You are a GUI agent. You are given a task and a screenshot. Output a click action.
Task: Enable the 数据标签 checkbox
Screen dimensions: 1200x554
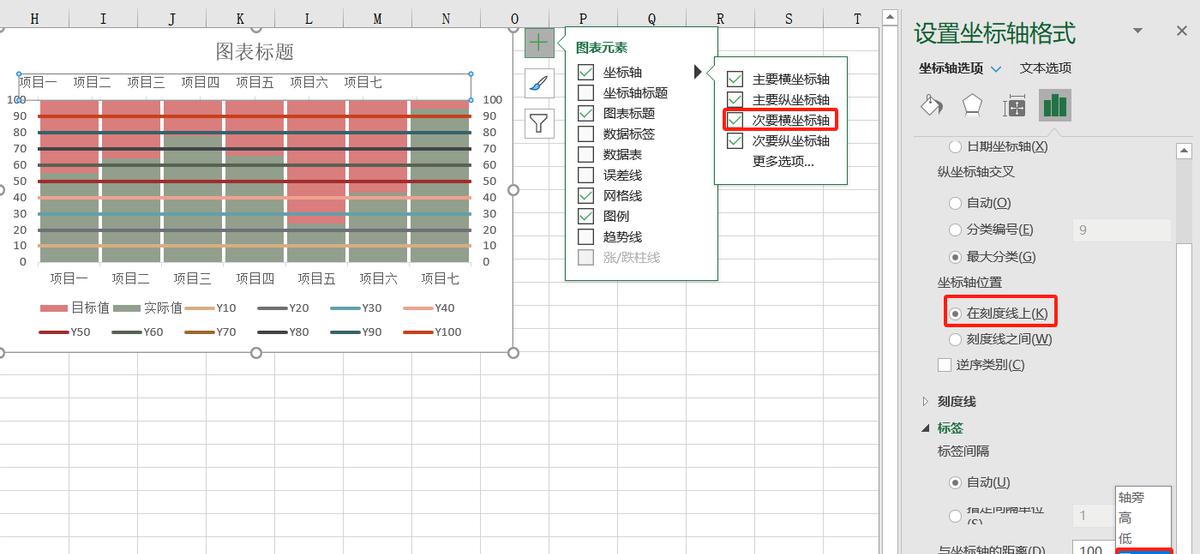586,134
